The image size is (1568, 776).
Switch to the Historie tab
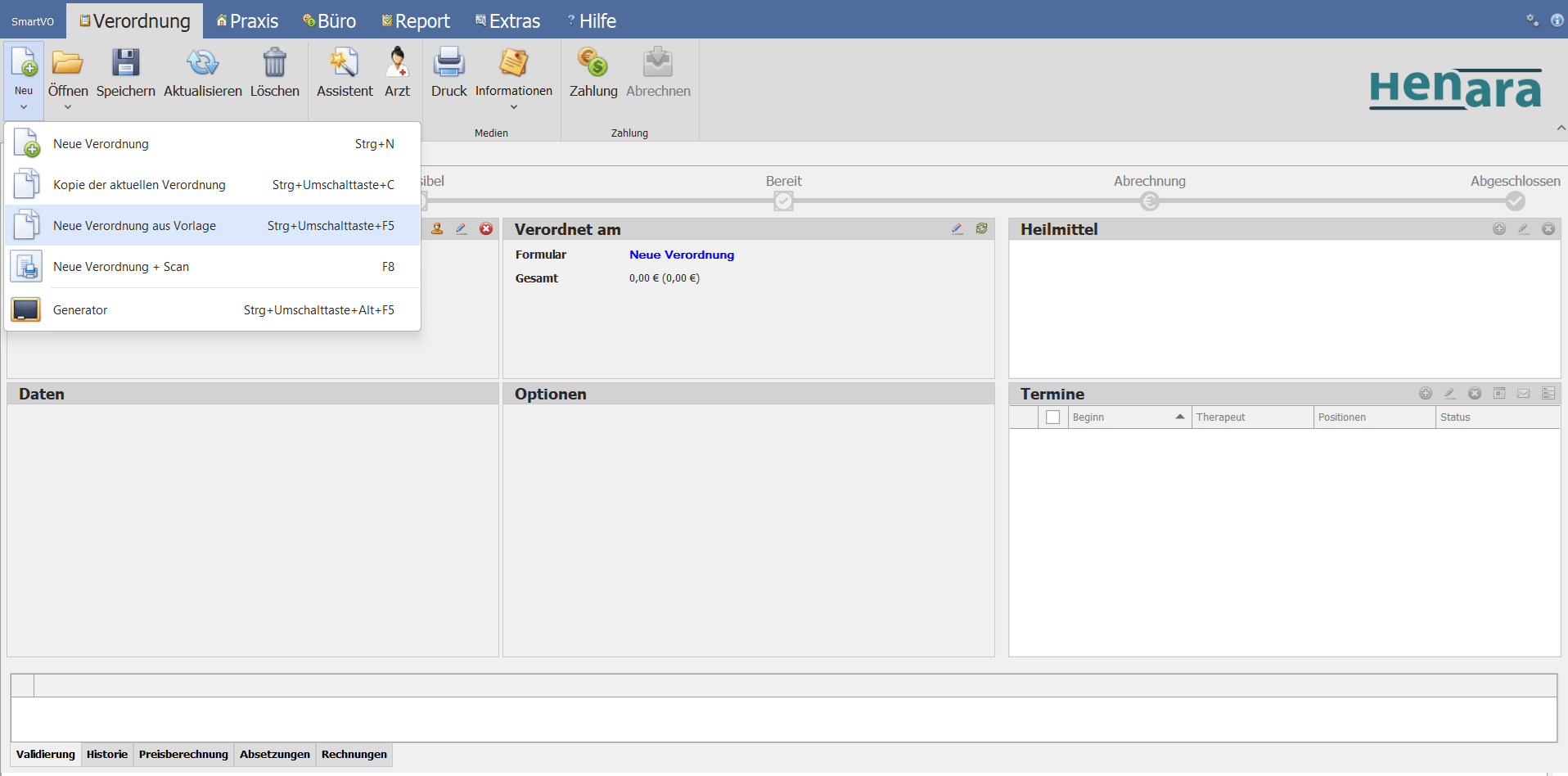pyautogui.click(x=107, y=754)
